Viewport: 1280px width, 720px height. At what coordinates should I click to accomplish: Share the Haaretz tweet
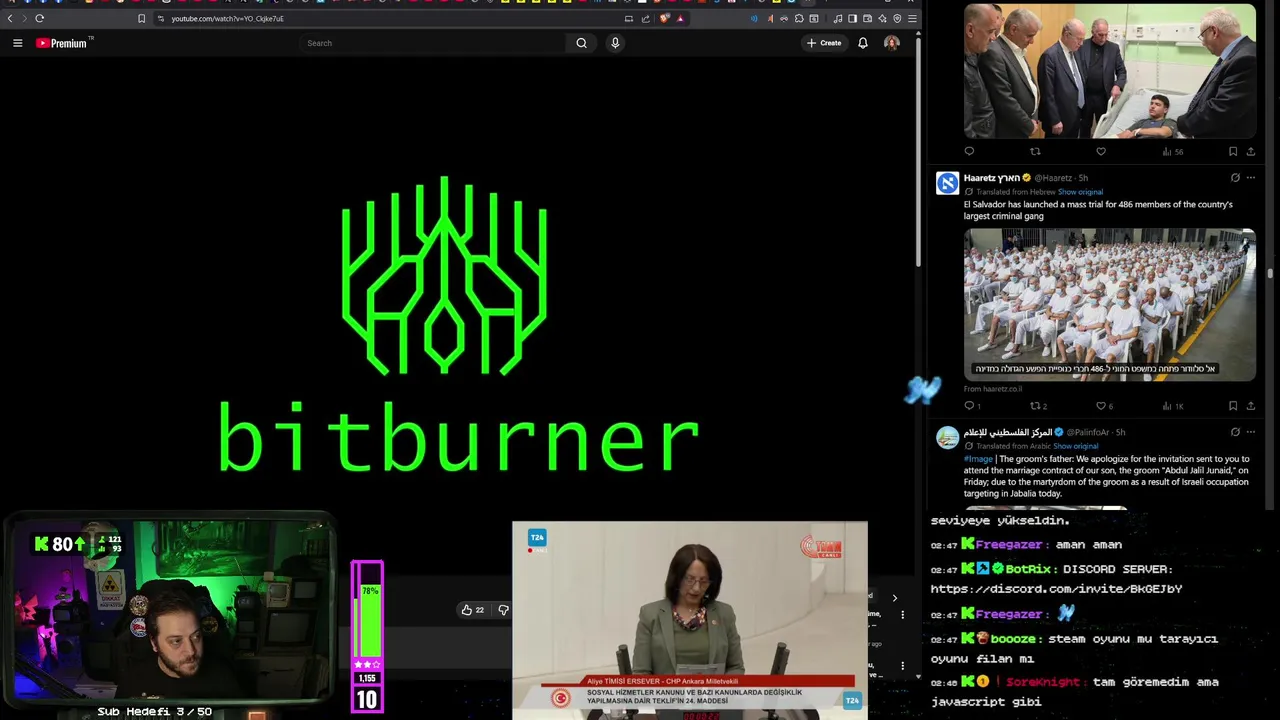click(1250, 406)
